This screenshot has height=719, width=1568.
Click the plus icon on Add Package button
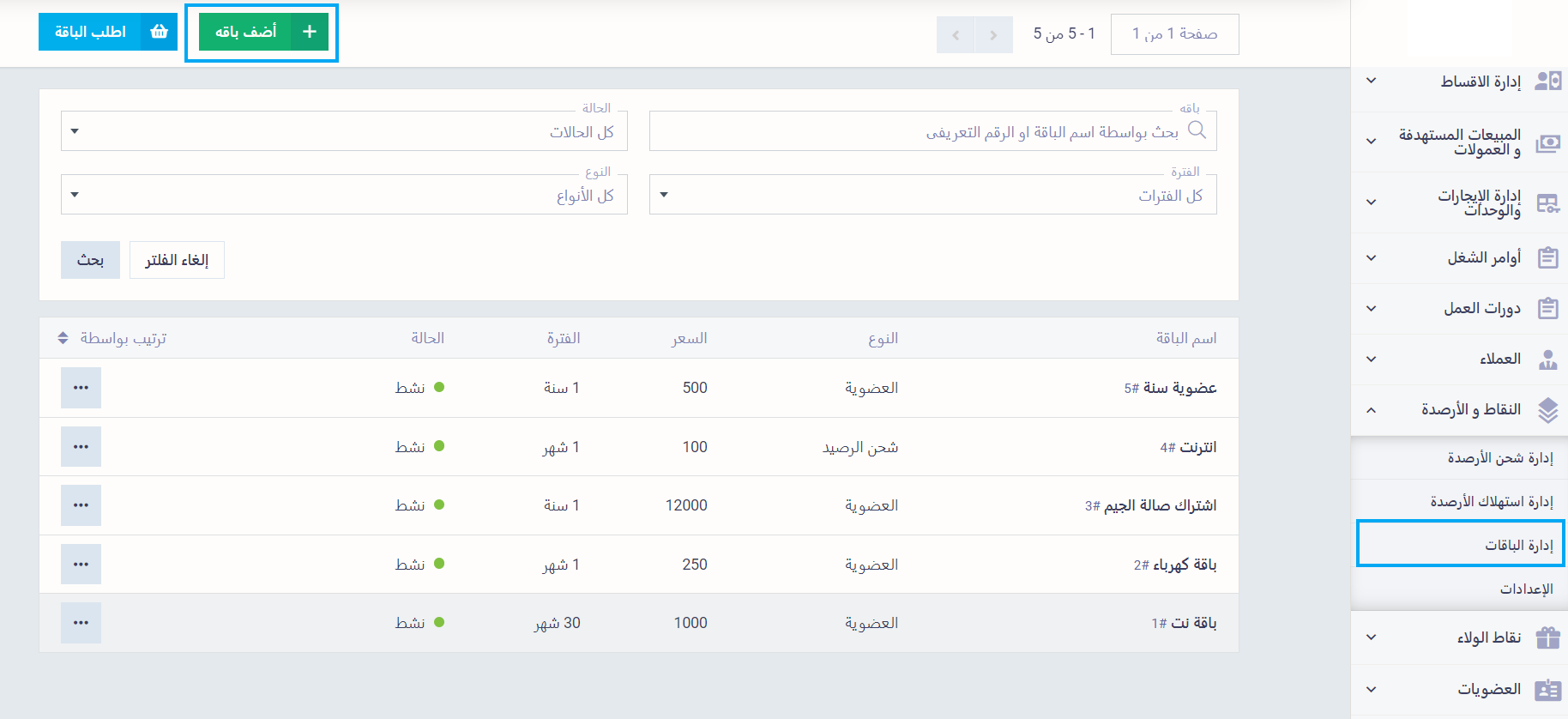[x=310, y=32]
